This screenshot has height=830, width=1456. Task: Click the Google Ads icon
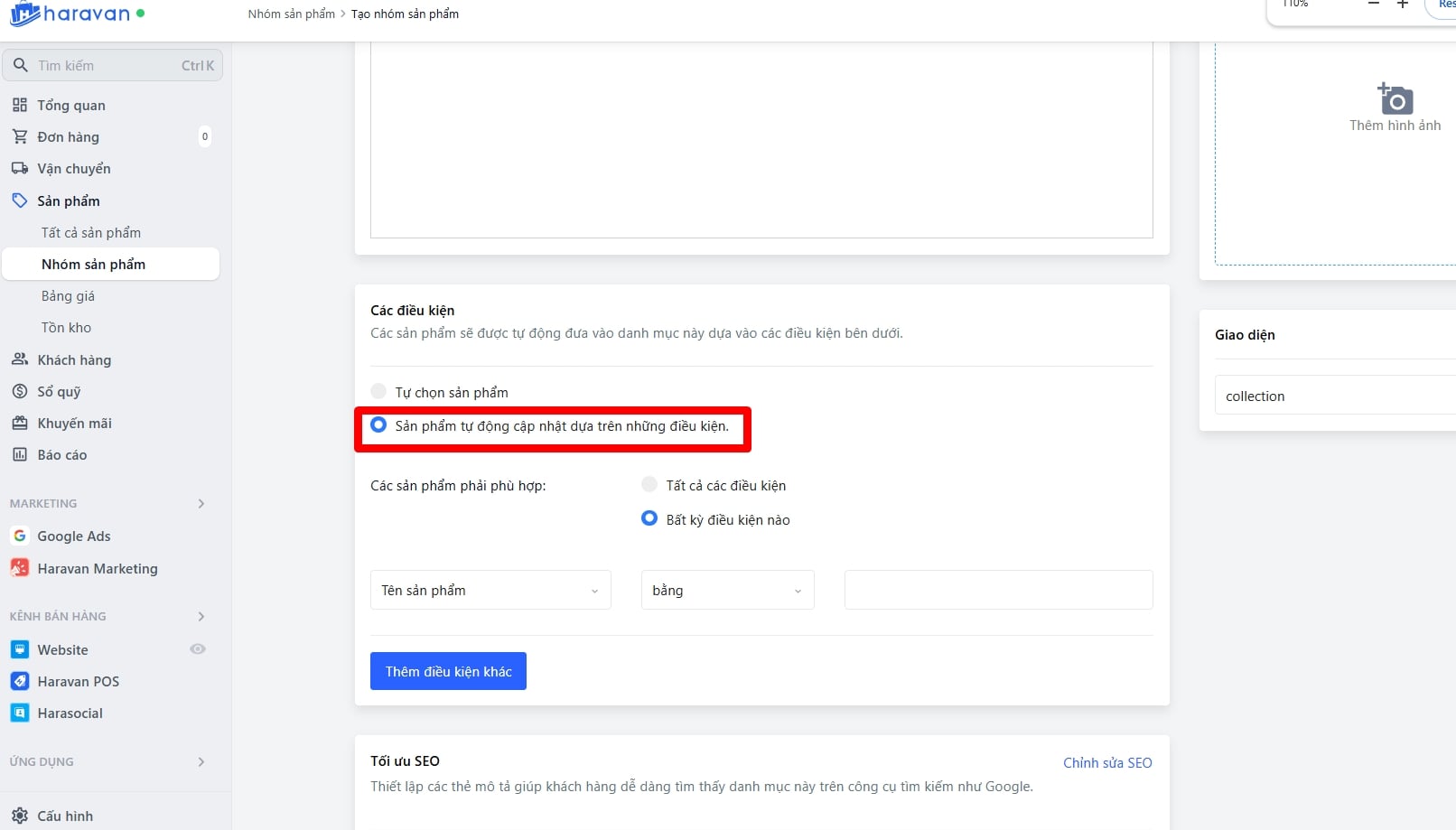20,536
